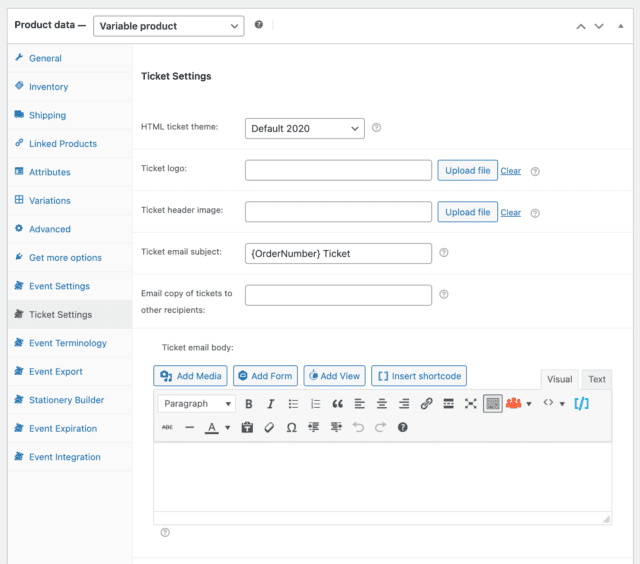This screenshot has width=640, height=564.
Task: Insert a blockquote in the email body
Action: click(337, 404)
